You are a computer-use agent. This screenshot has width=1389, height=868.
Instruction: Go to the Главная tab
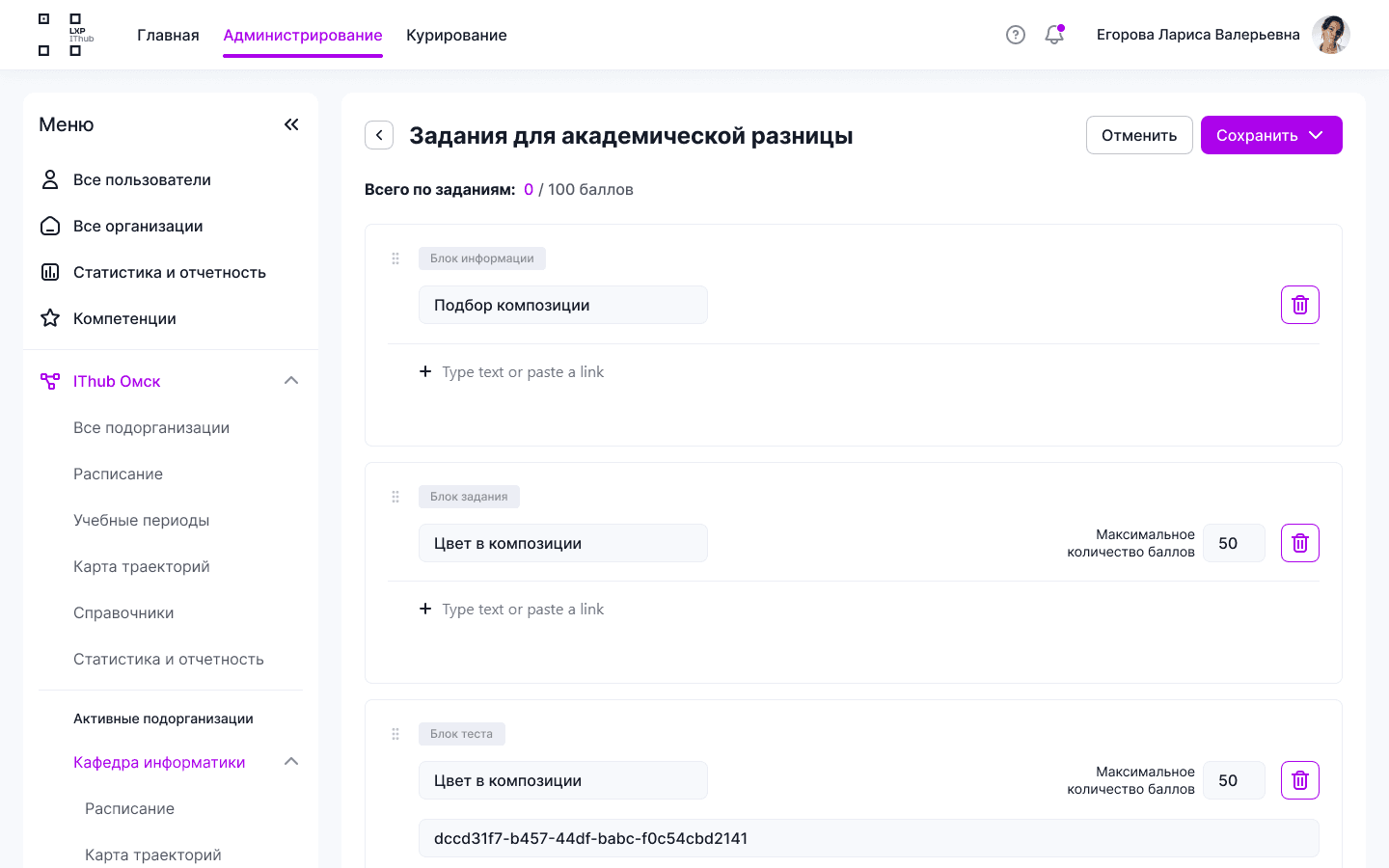(x=168, y=35)
